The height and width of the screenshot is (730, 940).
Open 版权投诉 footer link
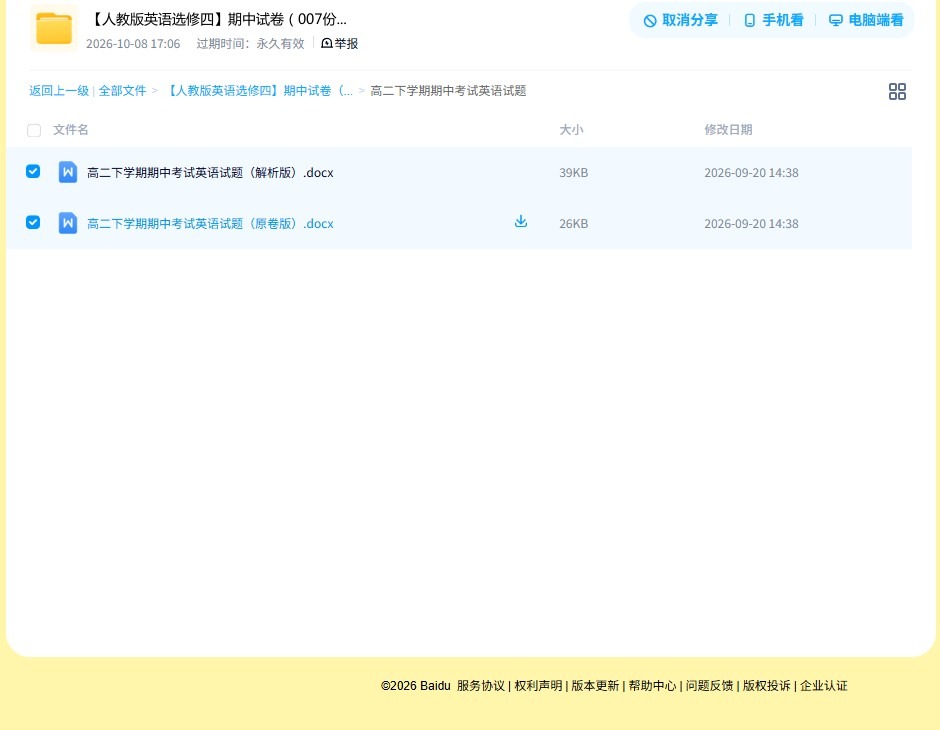coord(767,686)
